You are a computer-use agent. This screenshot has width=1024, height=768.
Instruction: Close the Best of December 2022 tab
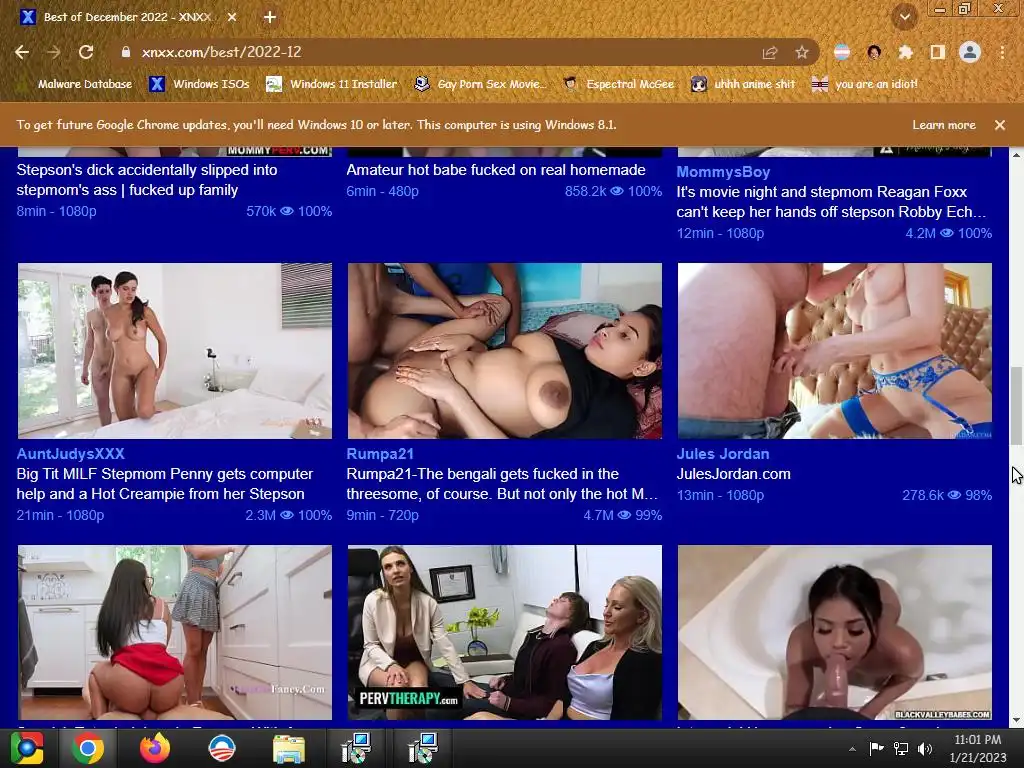click(232, 17)
